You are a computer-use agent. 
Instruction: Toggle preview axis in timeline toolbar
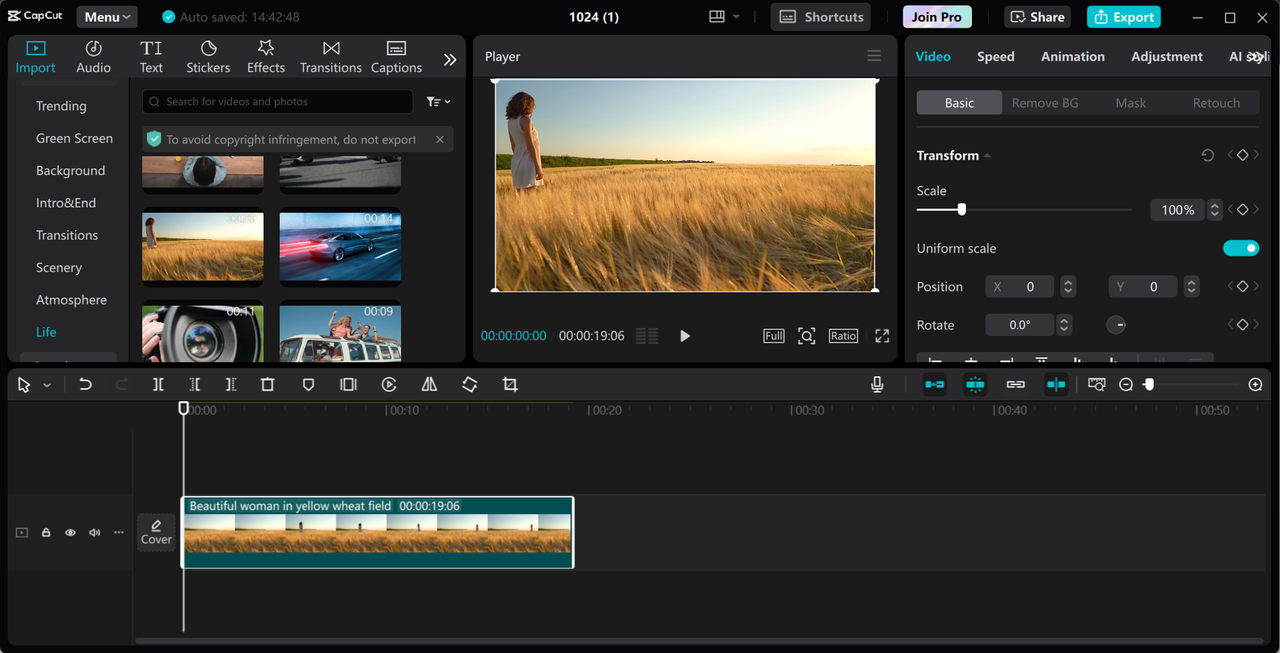coord(1056,384)
